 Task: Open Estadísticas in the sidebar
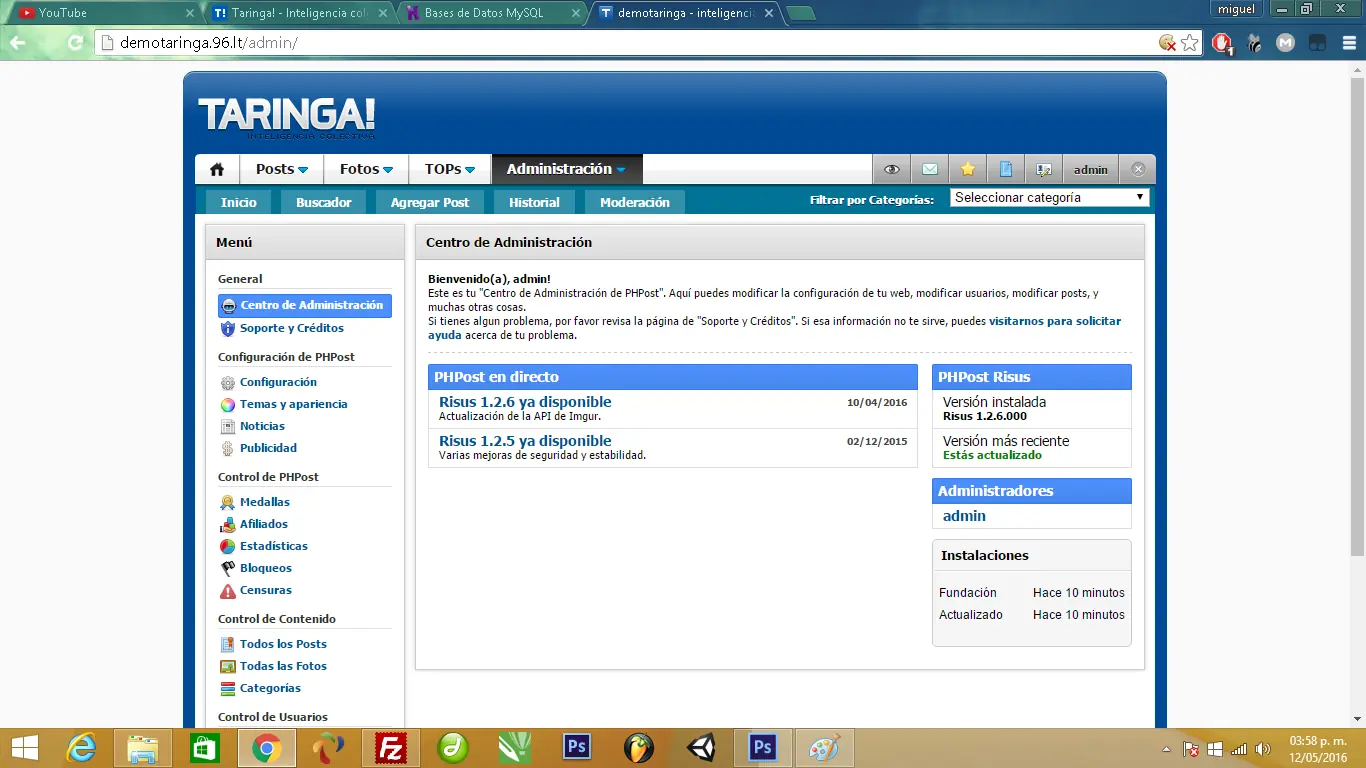pos(274,546)
